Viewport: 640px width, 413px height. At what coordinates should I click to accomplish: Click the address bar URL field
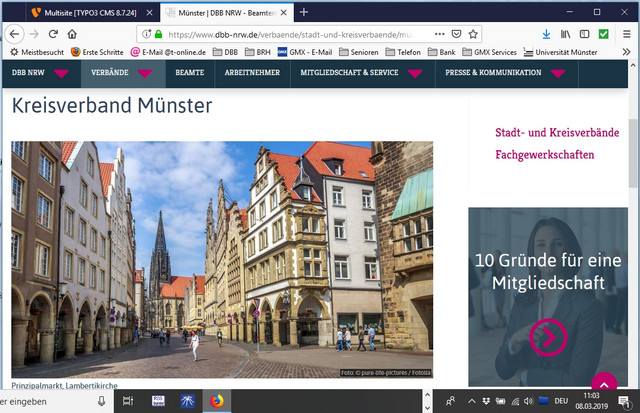tap(293, 35)
